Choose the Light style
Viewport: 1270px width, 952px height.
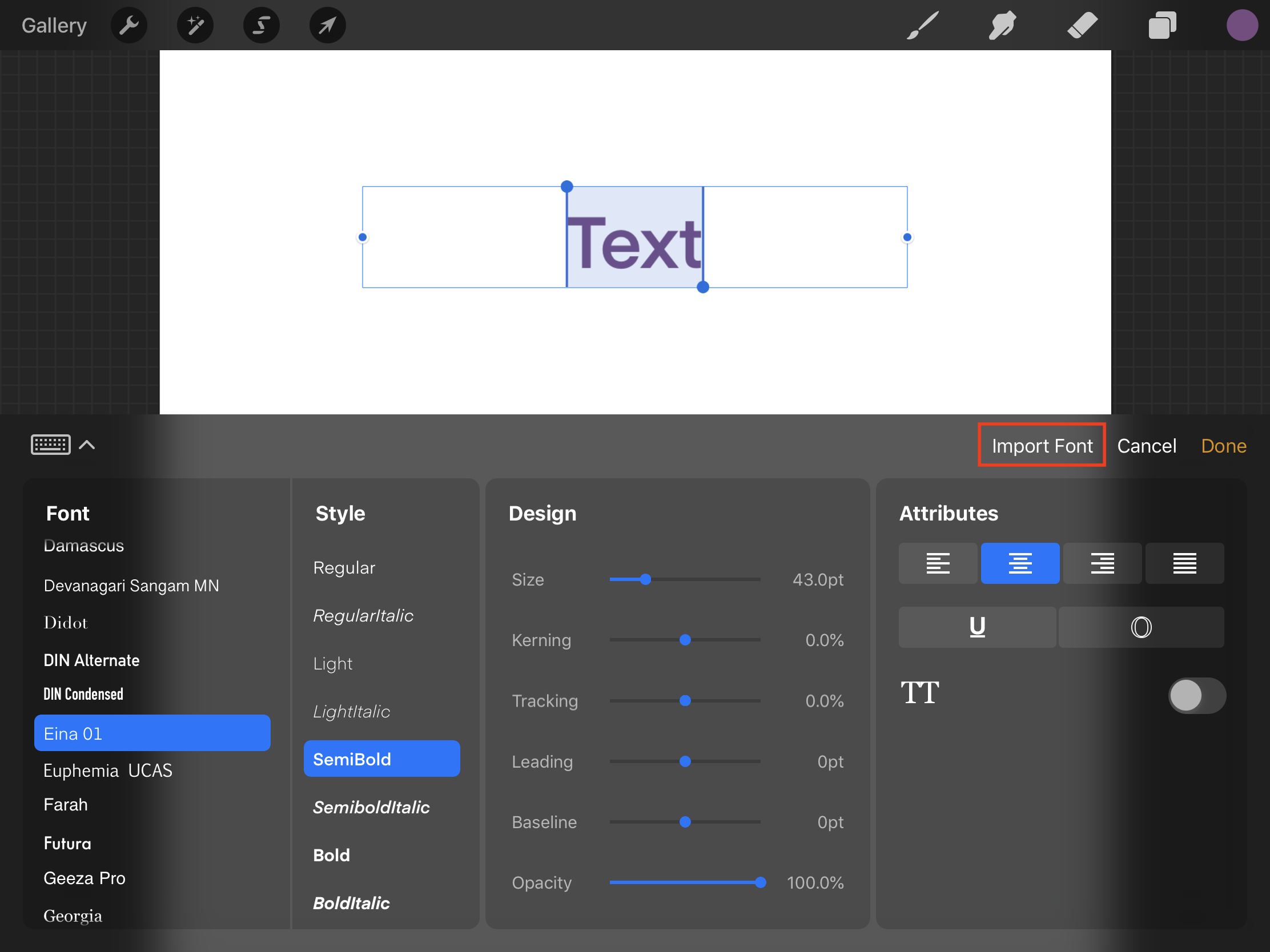(332, 663)
